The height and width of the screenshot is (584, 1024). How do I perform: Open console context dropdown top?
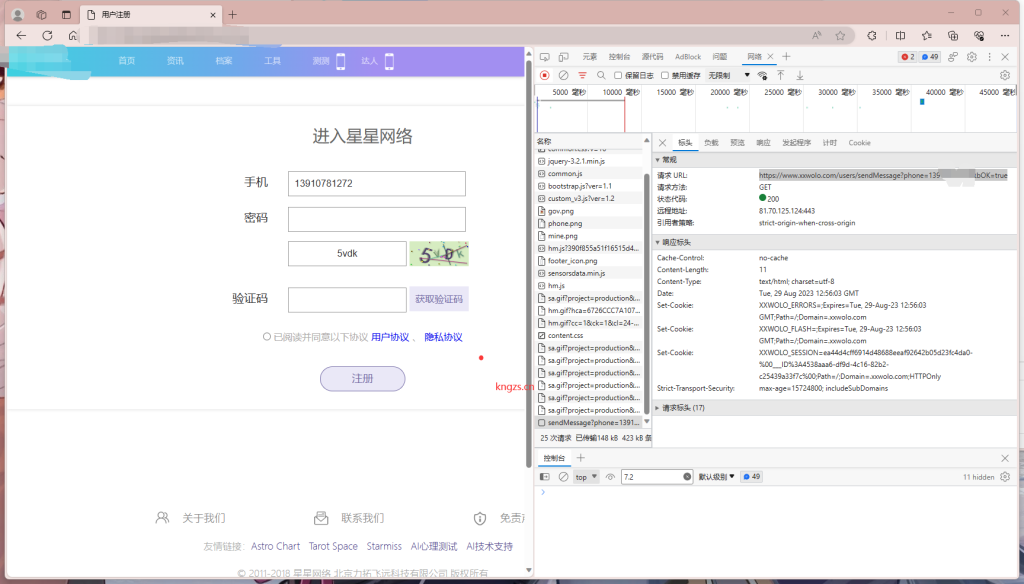coord(586,477)
